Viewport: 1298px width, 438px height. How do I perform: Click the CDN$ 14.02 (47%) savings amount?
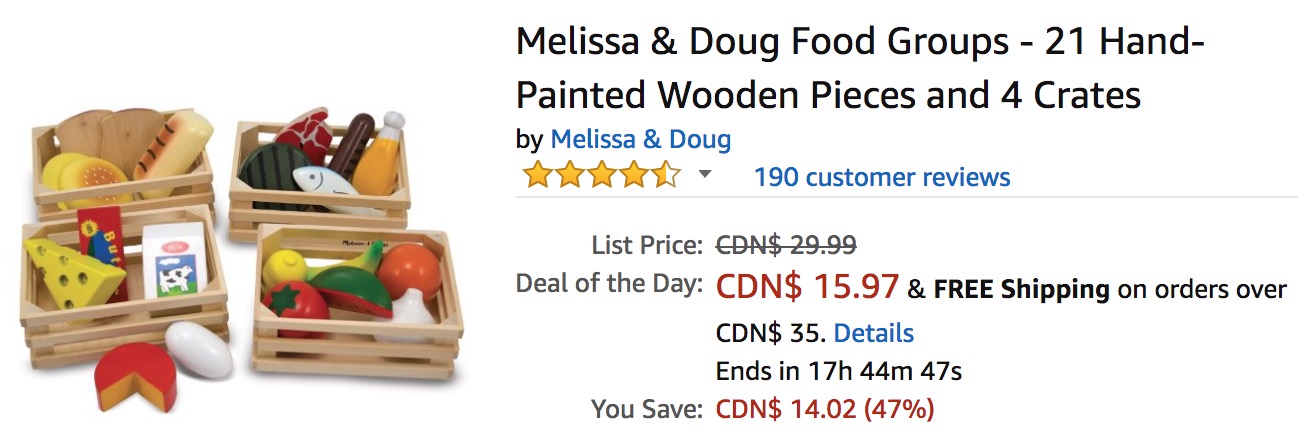825,408
